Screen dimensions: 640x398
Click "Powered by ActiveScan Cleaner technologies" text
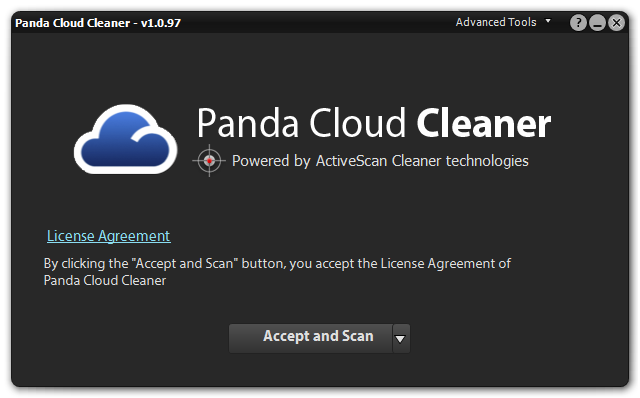pos(380,161)
